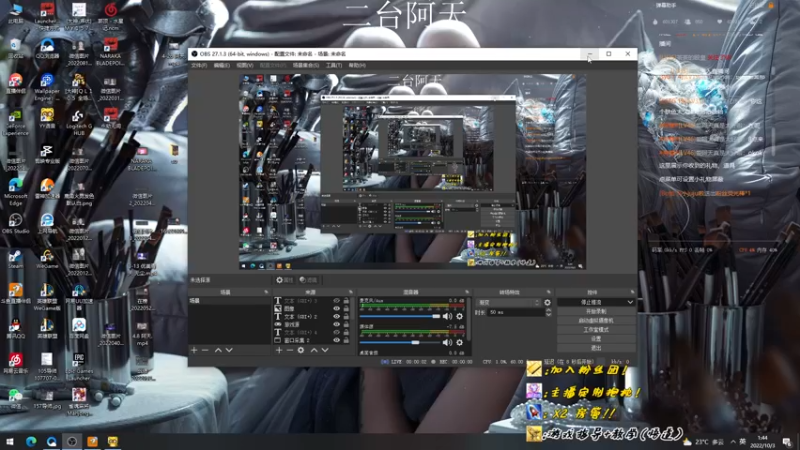Open transition properties gear icon
Viewport: 800px width, 450px height.
coord(547,303)
